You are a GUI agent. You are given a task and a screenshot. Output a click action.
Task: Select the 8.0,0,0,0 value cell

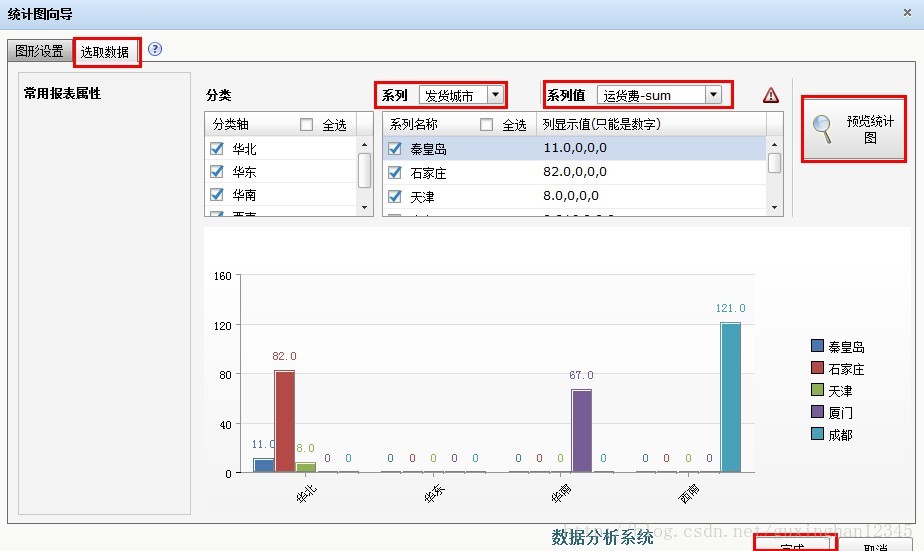[x=651, y=196]
